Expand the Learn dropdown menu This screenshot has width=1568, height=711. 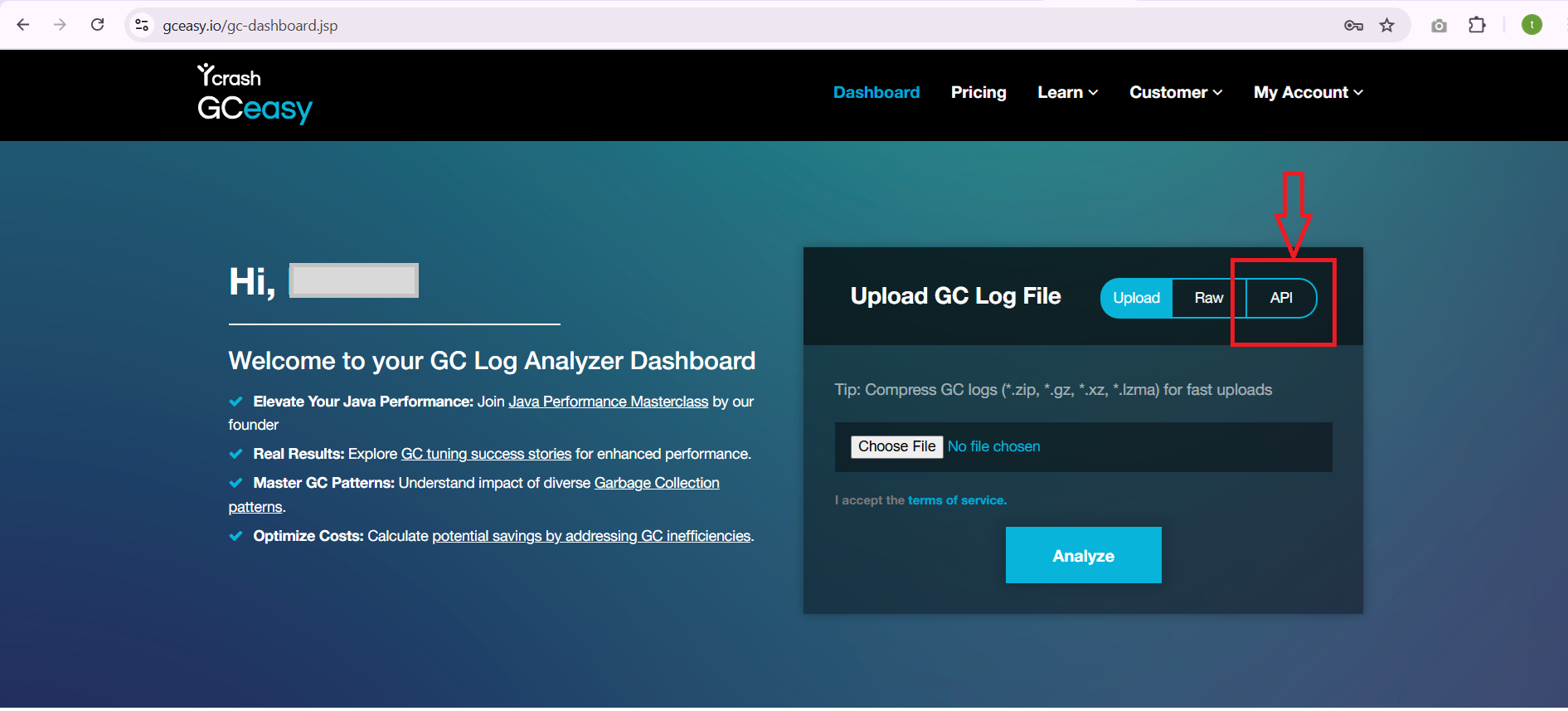pos(1068,92)
